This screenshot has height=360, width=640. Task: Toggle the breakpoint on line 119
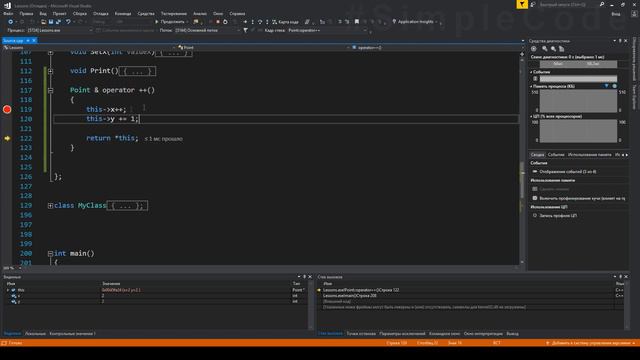tap(7, 109)
